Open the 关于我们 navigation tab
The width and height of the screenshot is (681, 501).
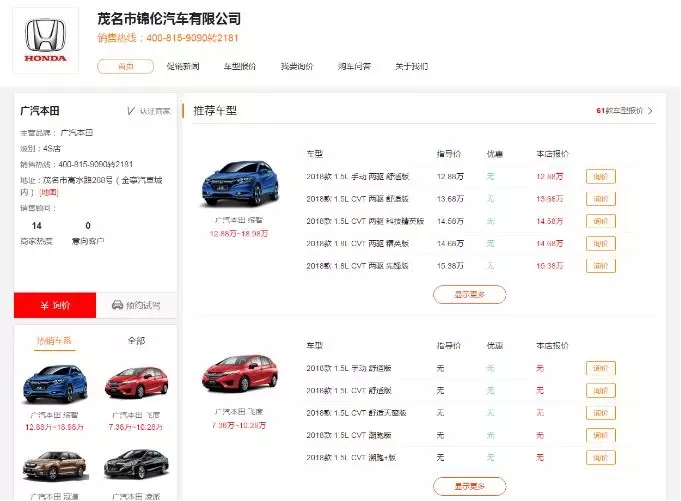411,66
